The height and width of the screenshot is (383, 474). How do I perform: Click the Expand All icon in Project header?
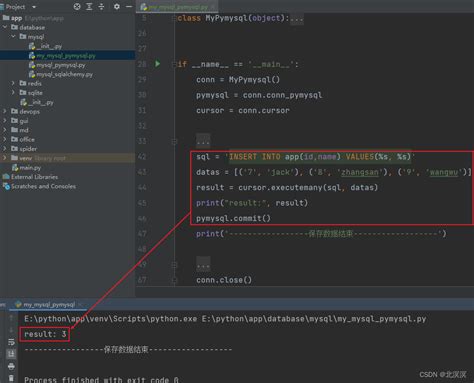pyautogui.click(x=89, y=6)
